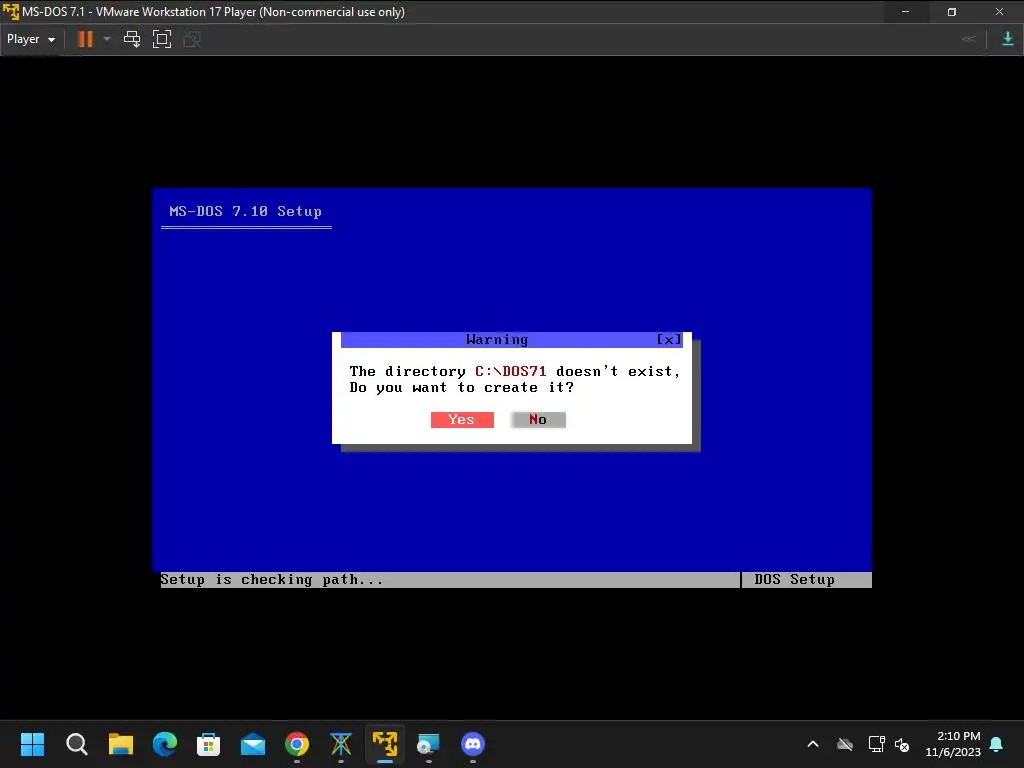Show hidden system tray icons
1024x768 pixels.
[813, 744]
